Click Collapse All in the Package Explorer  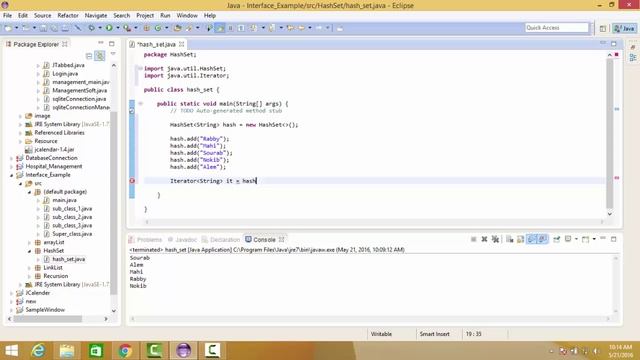89,56
